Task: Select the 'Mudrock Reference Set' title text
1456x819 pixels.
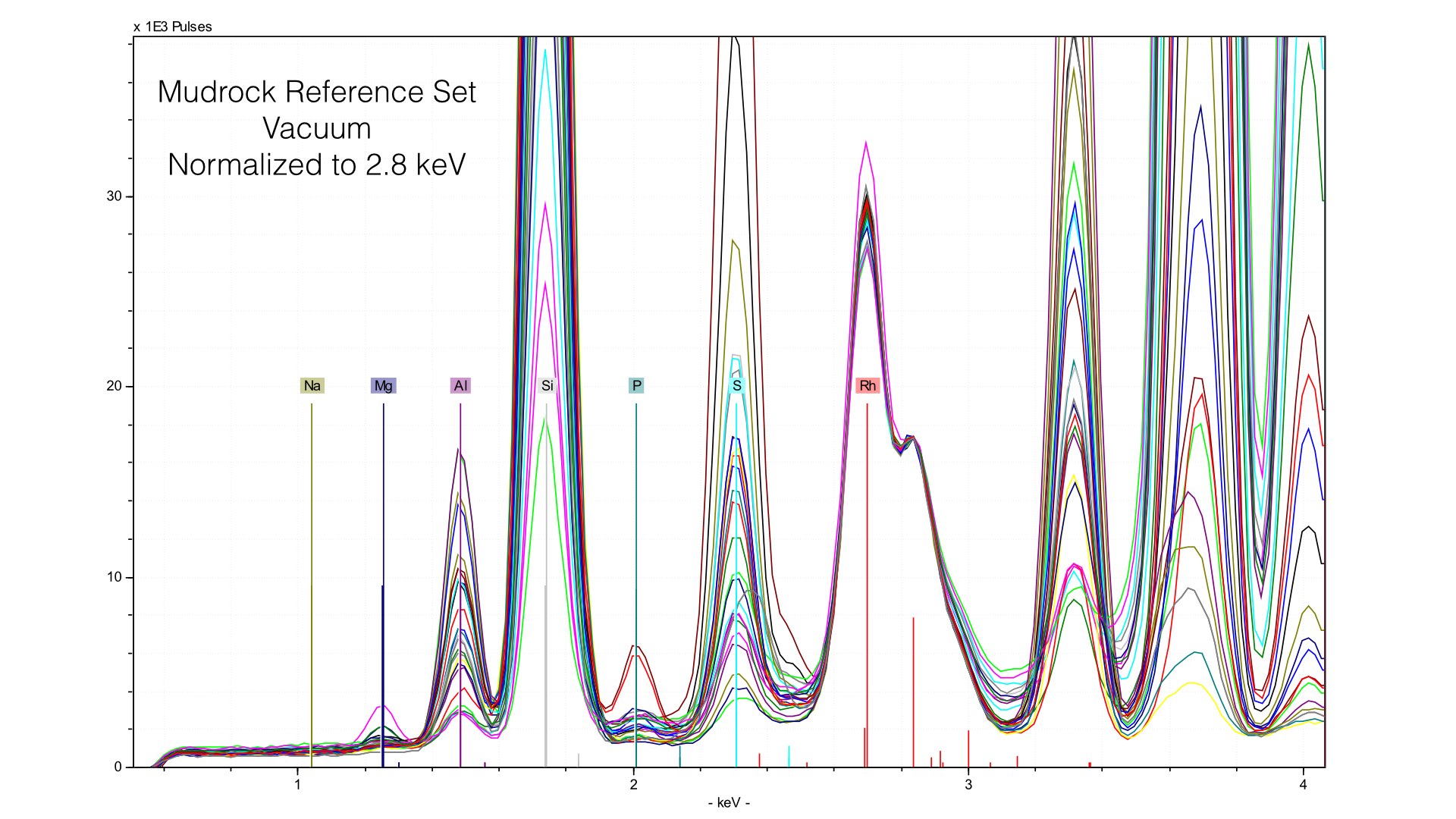Action: point(316,93)
